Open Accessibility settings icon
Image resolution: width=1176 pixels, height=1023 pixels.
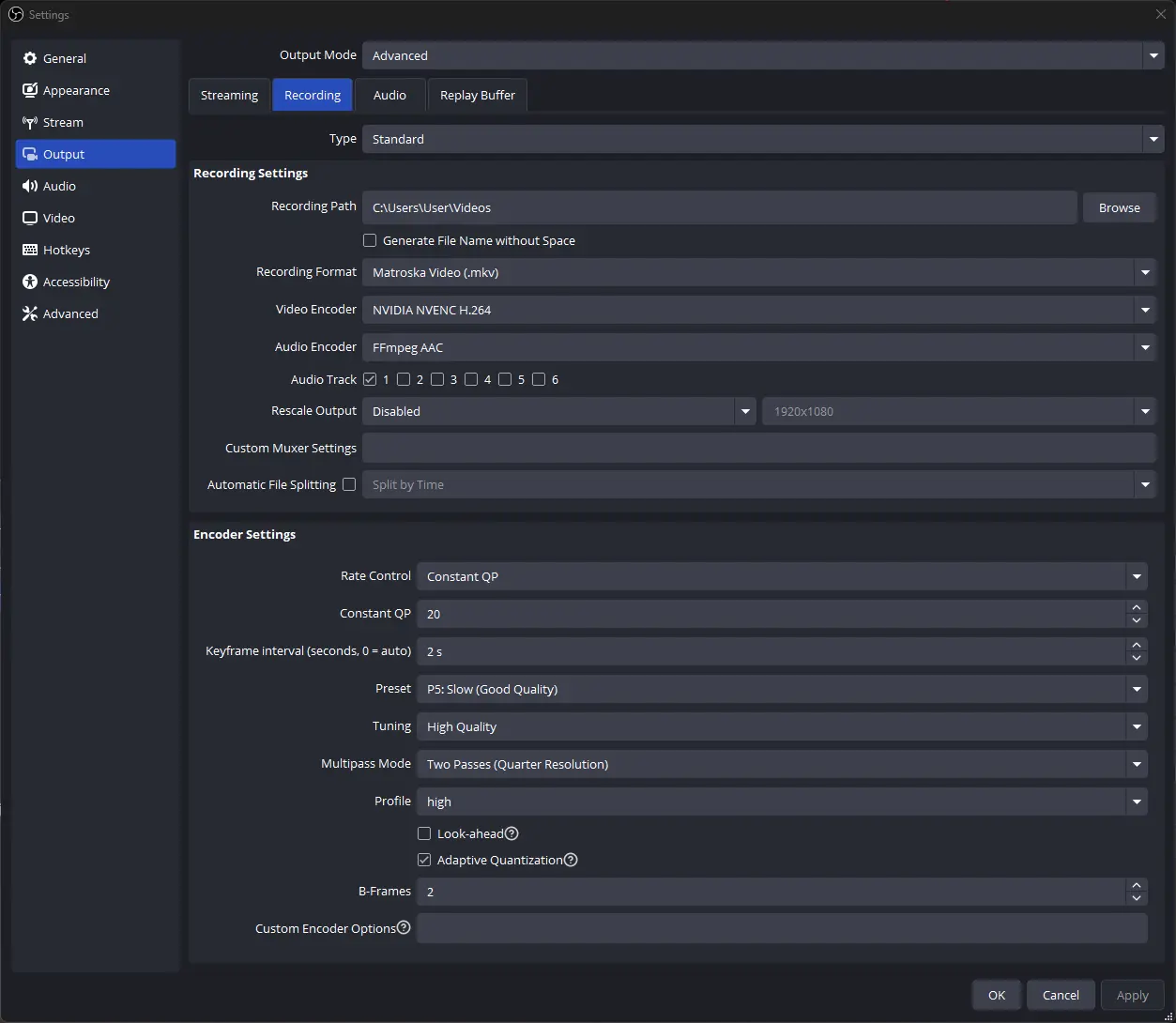30,282
